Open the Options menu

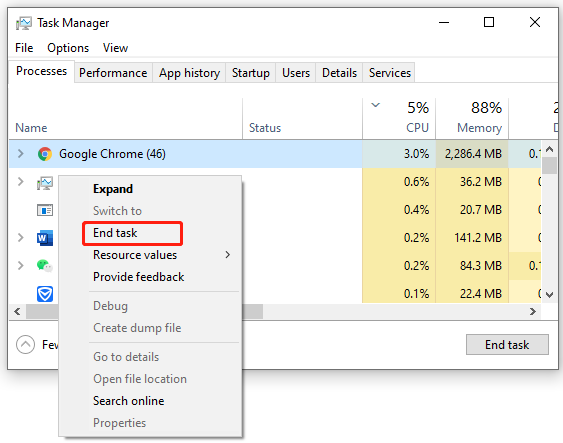(x=68, y=48)
